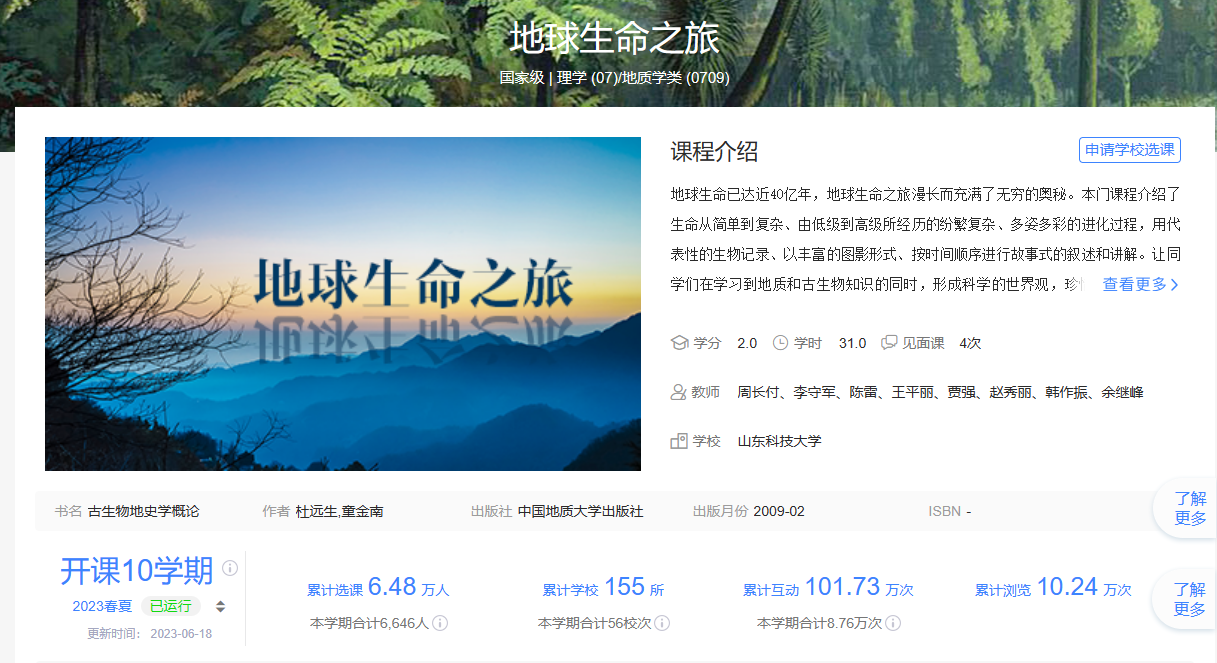Click upper 了解更多 floating button
Screen dimensions: 1217x663
1189,508
